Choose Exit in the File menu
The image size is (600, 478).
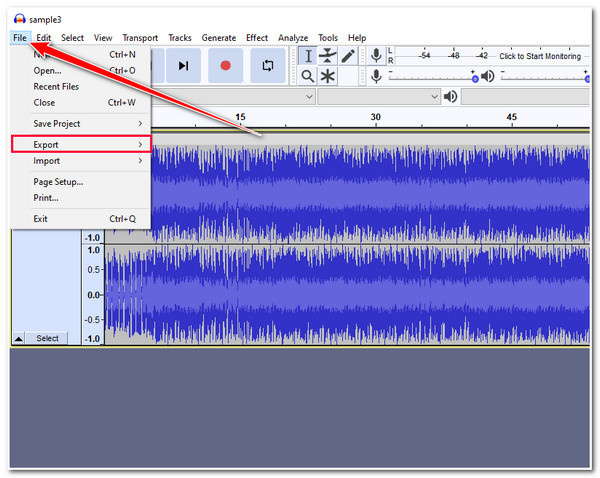coord(81,219)
